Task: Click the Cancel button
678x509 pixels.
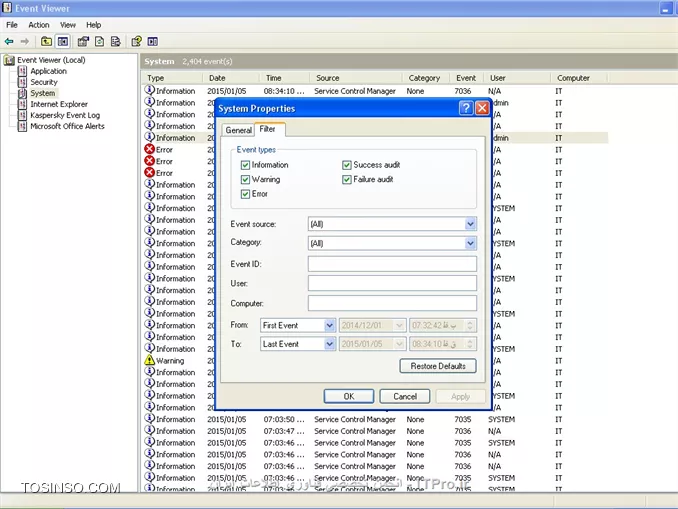Action: [405, 397]
